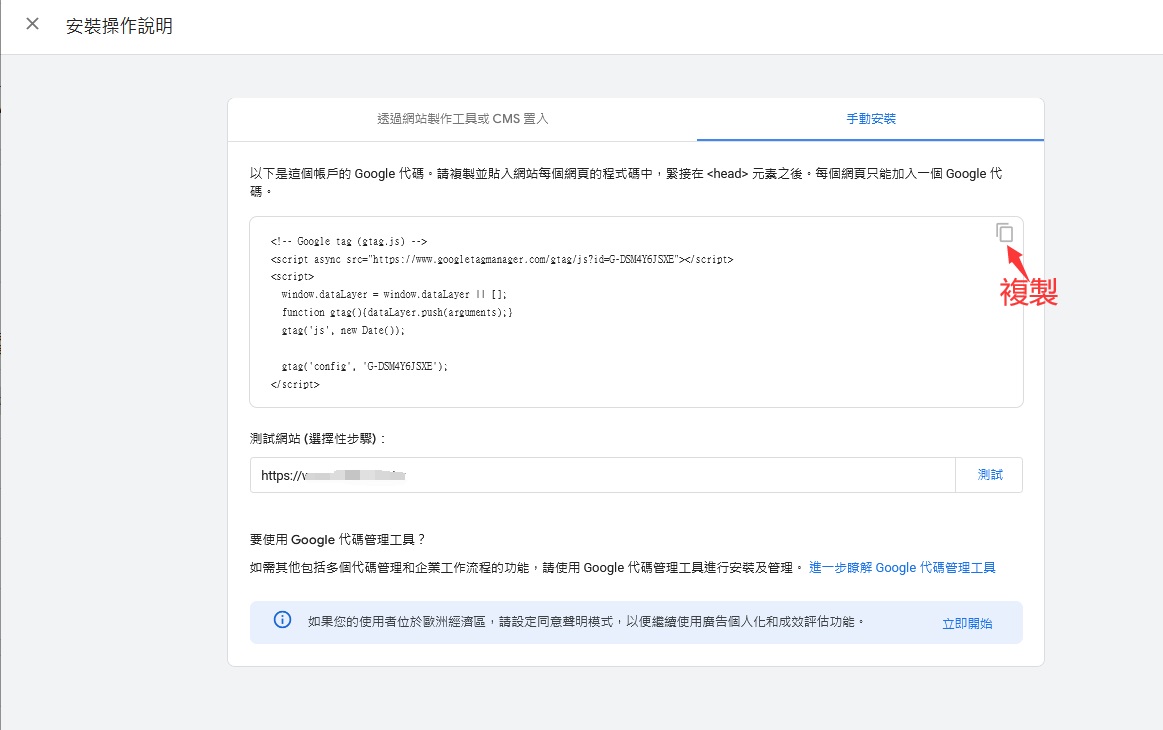Close the 安裝操作說明 panel with X
The width and height of the screenshot is (1163, 730).
point(32,24)
